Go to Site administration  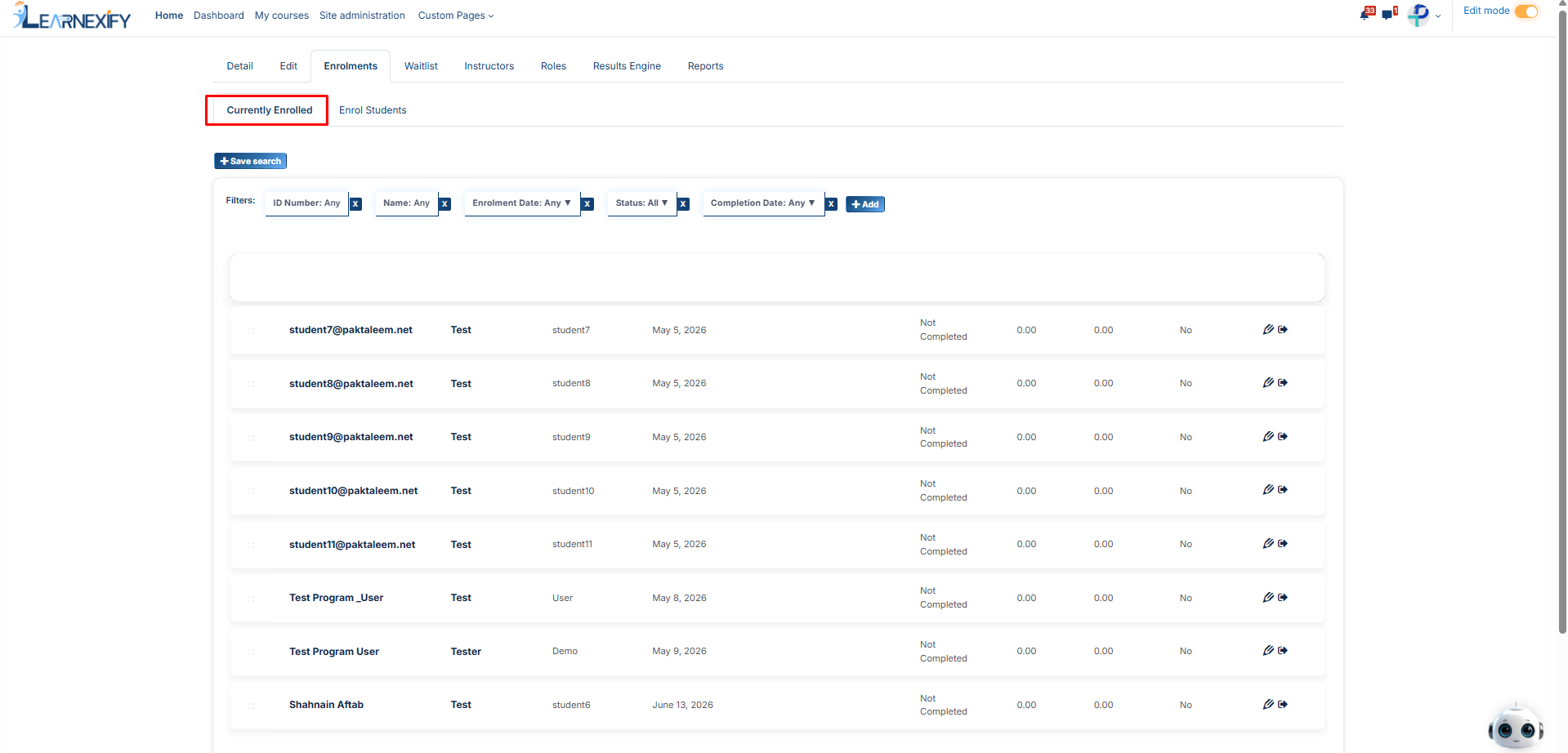pos(362,16)
